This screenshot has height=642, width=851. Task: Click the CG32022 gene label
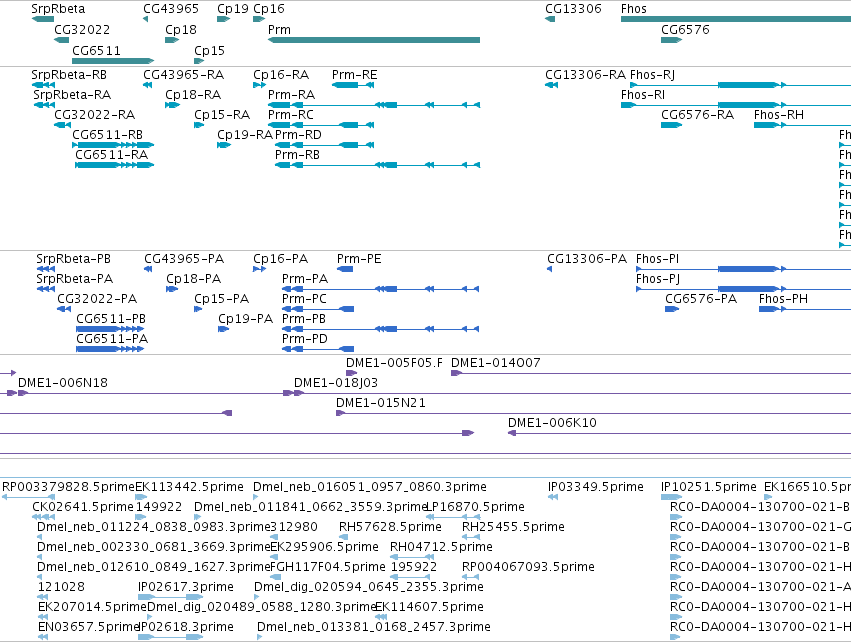[x=82, y=30]
